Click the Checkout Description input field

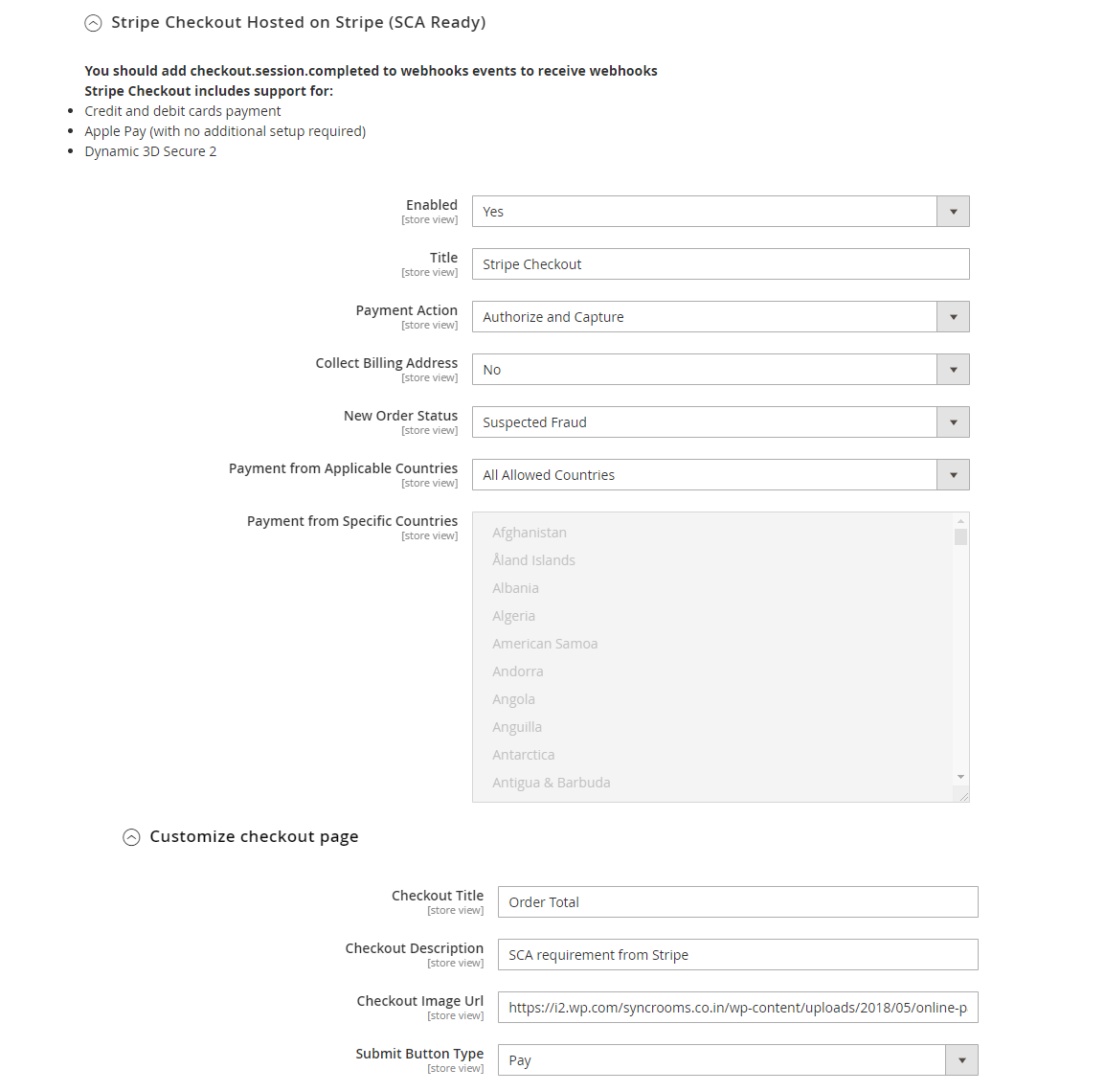tap(737, 955)
